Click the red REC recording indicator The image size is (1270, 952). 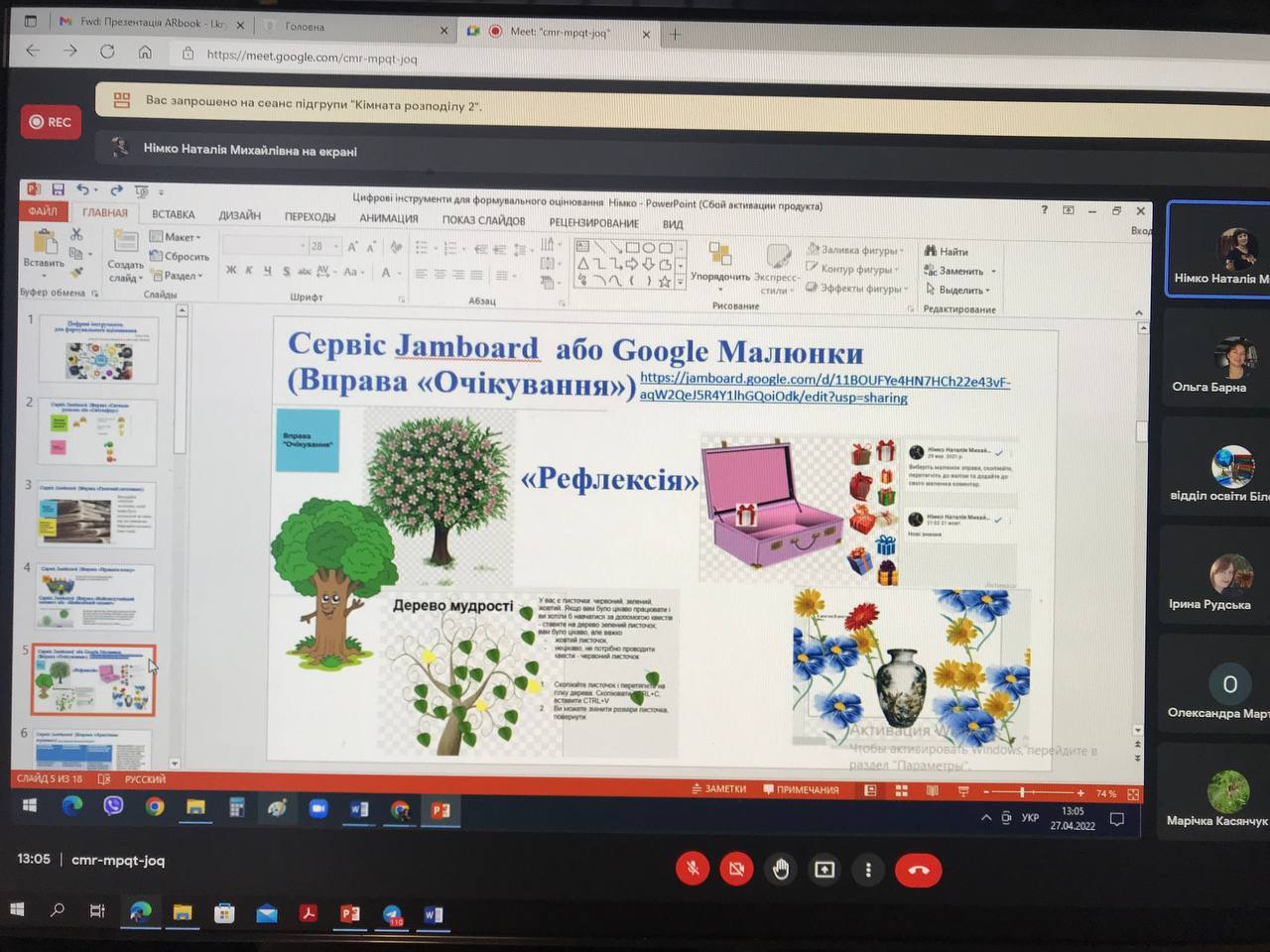51,122
